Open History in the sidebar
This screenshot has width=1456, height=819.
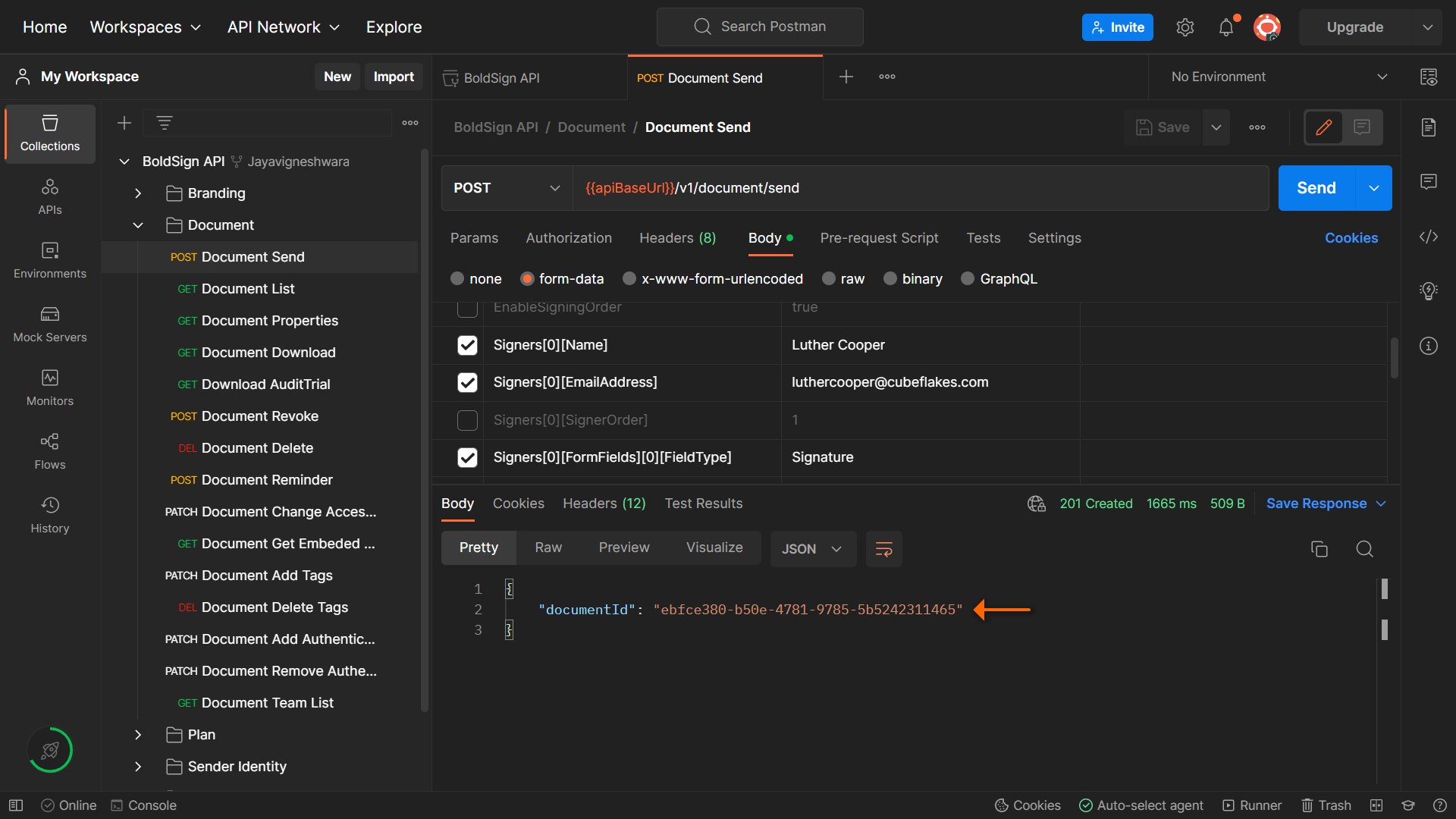click(50, 516)
